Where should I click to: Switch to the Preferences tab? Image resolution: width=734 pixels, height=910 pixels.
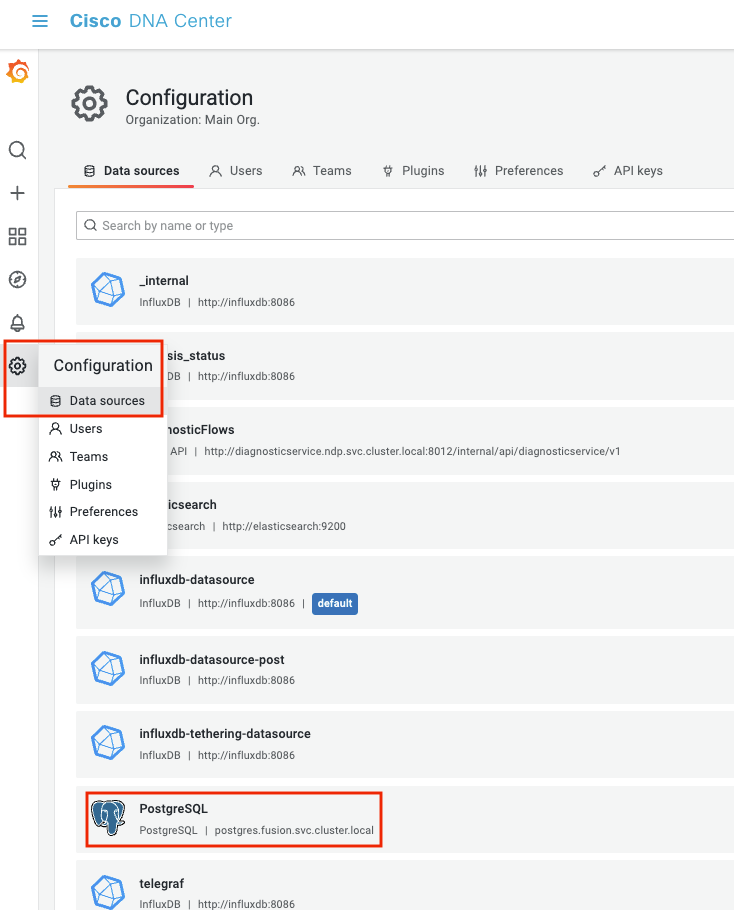coord(518,171)
